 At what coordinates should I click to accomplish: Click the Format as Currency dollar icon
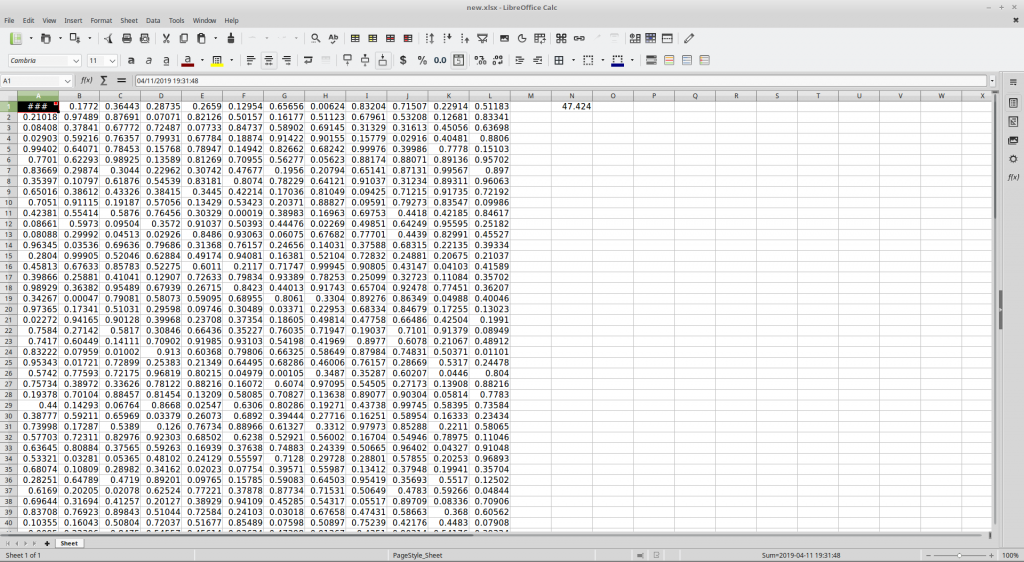[x=403, y=60]
